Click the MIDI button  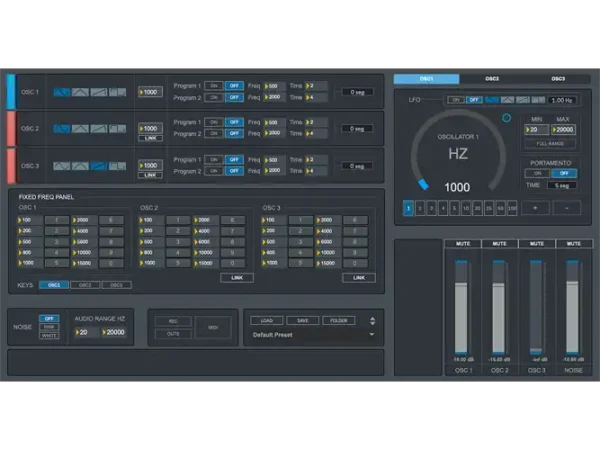(213, 328)
